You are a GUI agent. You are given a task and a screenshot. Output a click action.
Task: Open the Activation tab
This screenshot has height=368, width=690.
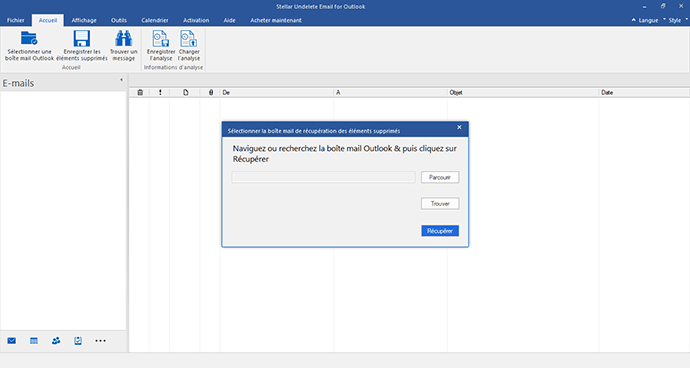point(196,20)
